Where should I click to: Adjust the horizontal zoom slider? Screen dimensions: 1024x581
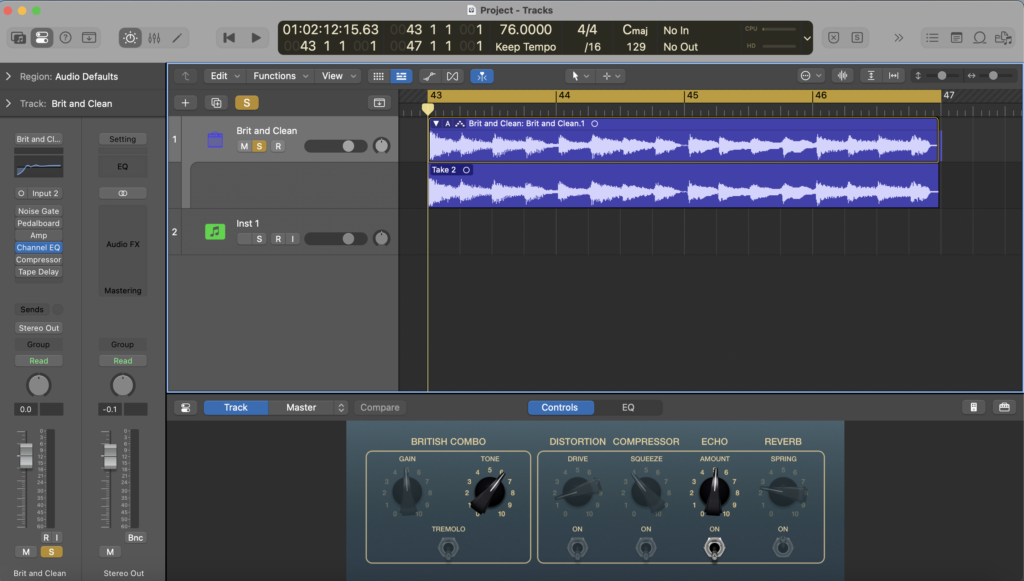pos(993,76)
